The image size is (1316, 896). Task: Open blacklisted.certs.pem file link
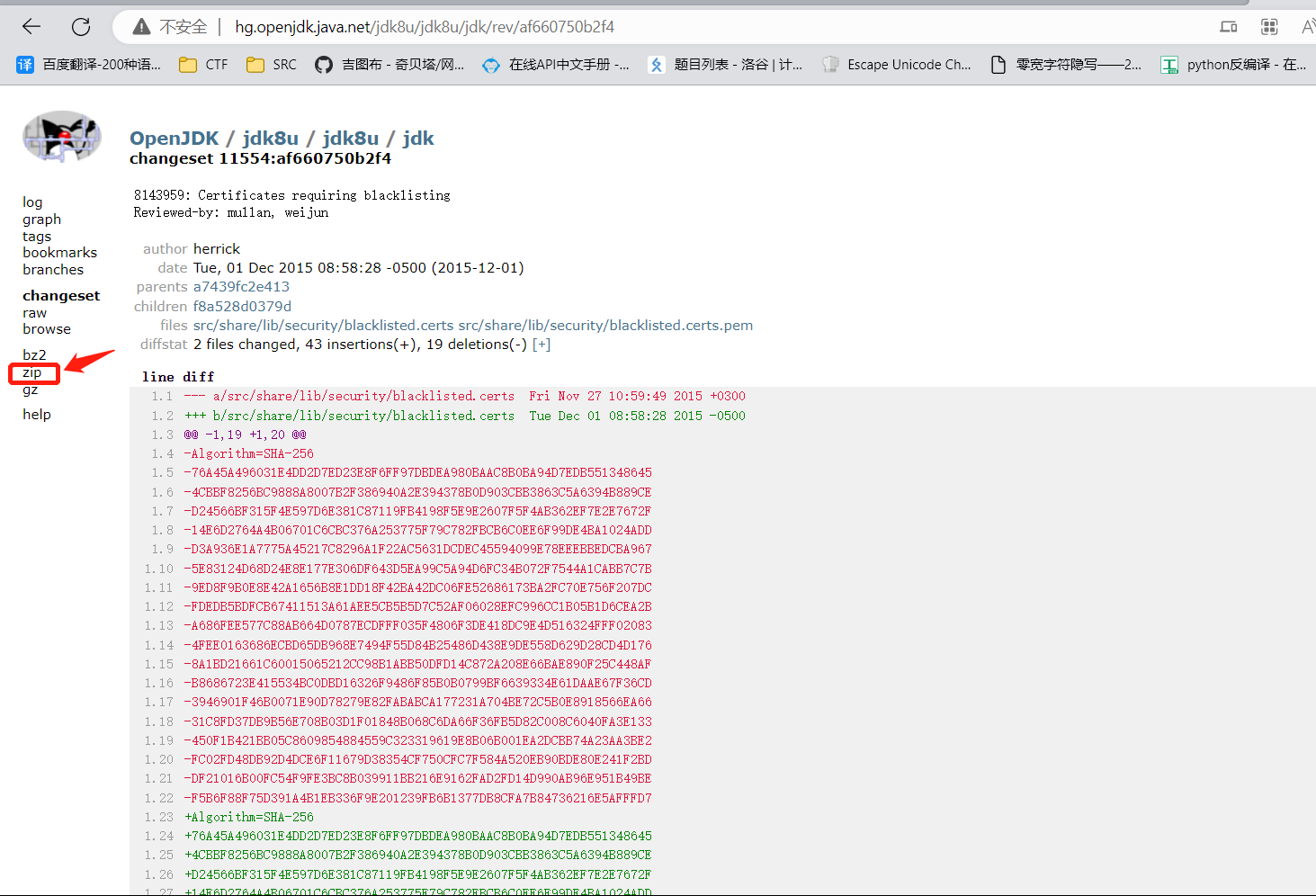pyautogui.click(x=605, y=326)
